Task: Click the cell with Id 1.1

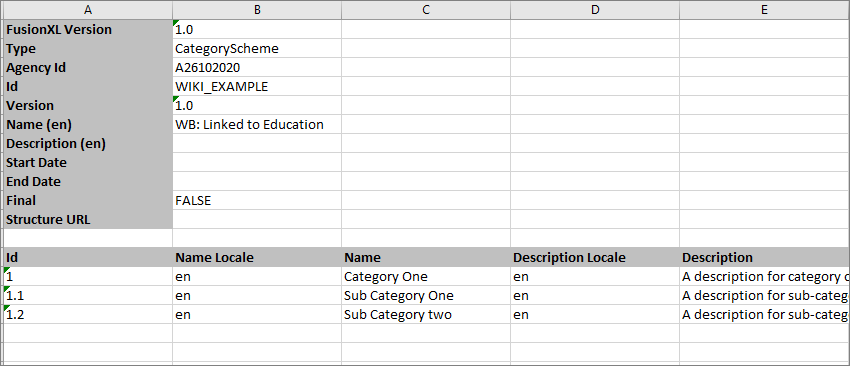Action: pos(88,296)
